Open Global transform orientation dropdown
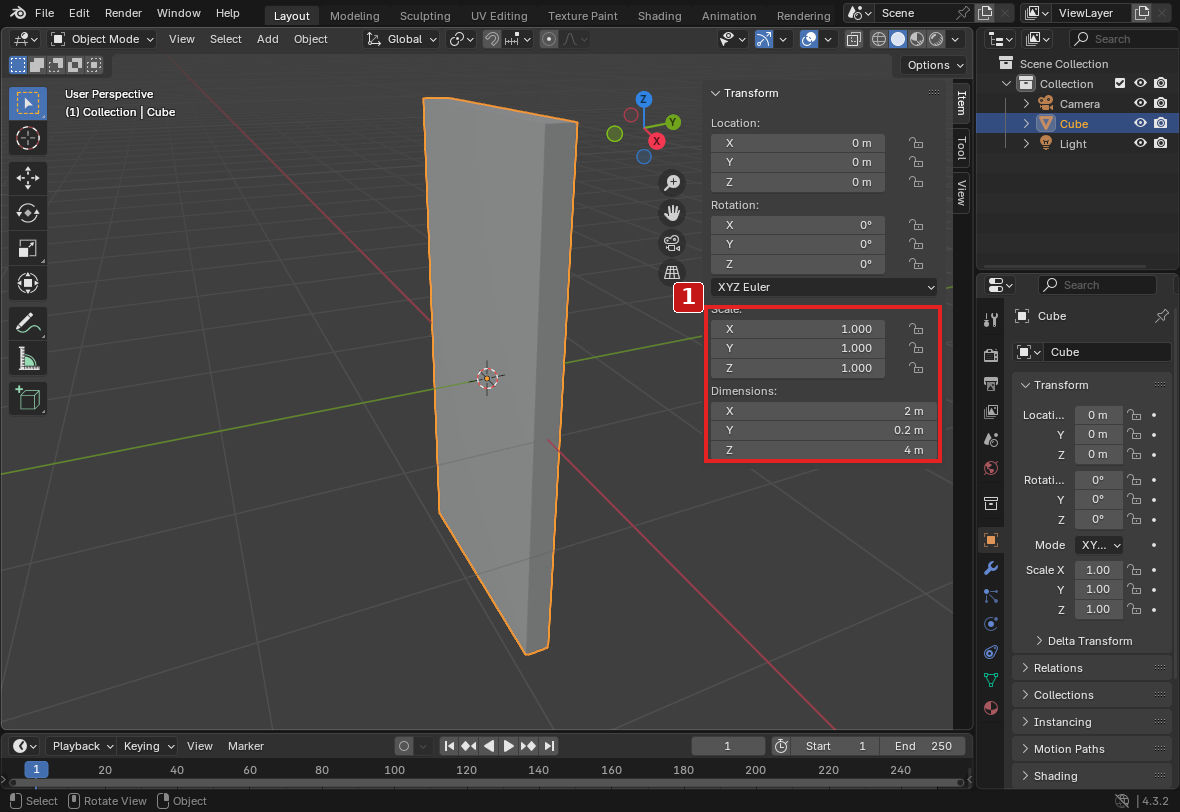The image size is (1180, 812). 401,39
